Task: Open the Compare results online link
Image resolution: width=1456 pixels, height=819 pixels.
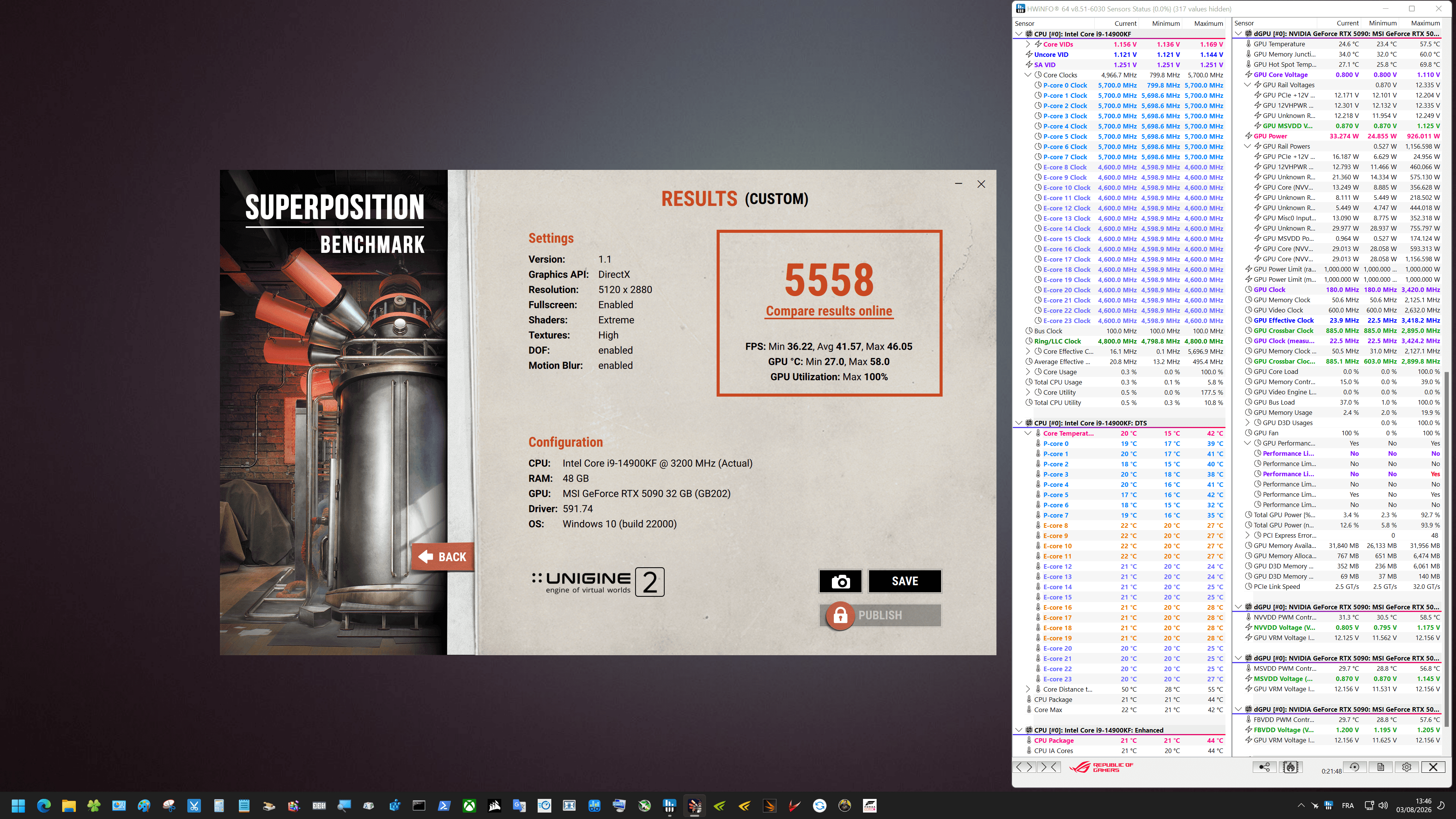Action: (829, 311)
